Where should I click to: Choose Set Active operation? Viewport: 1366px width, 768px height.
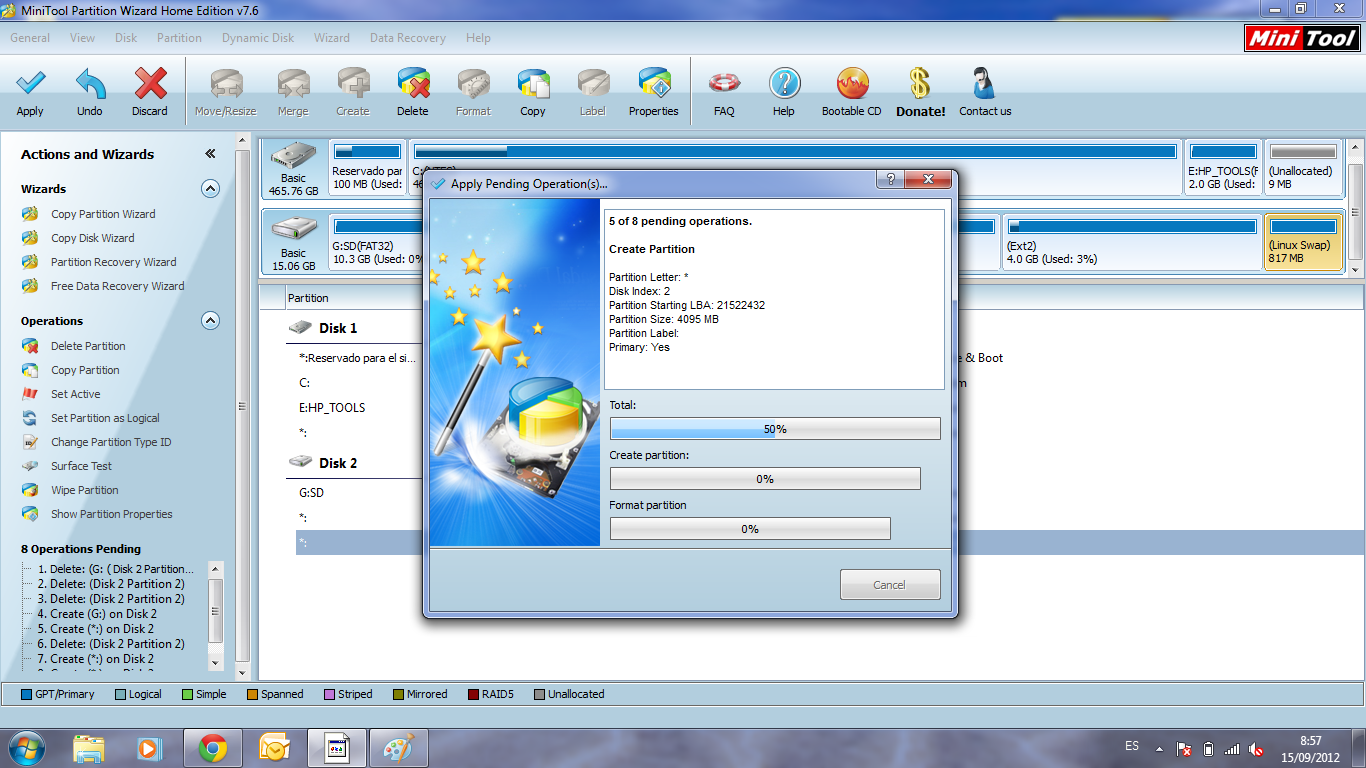point(75,394)
